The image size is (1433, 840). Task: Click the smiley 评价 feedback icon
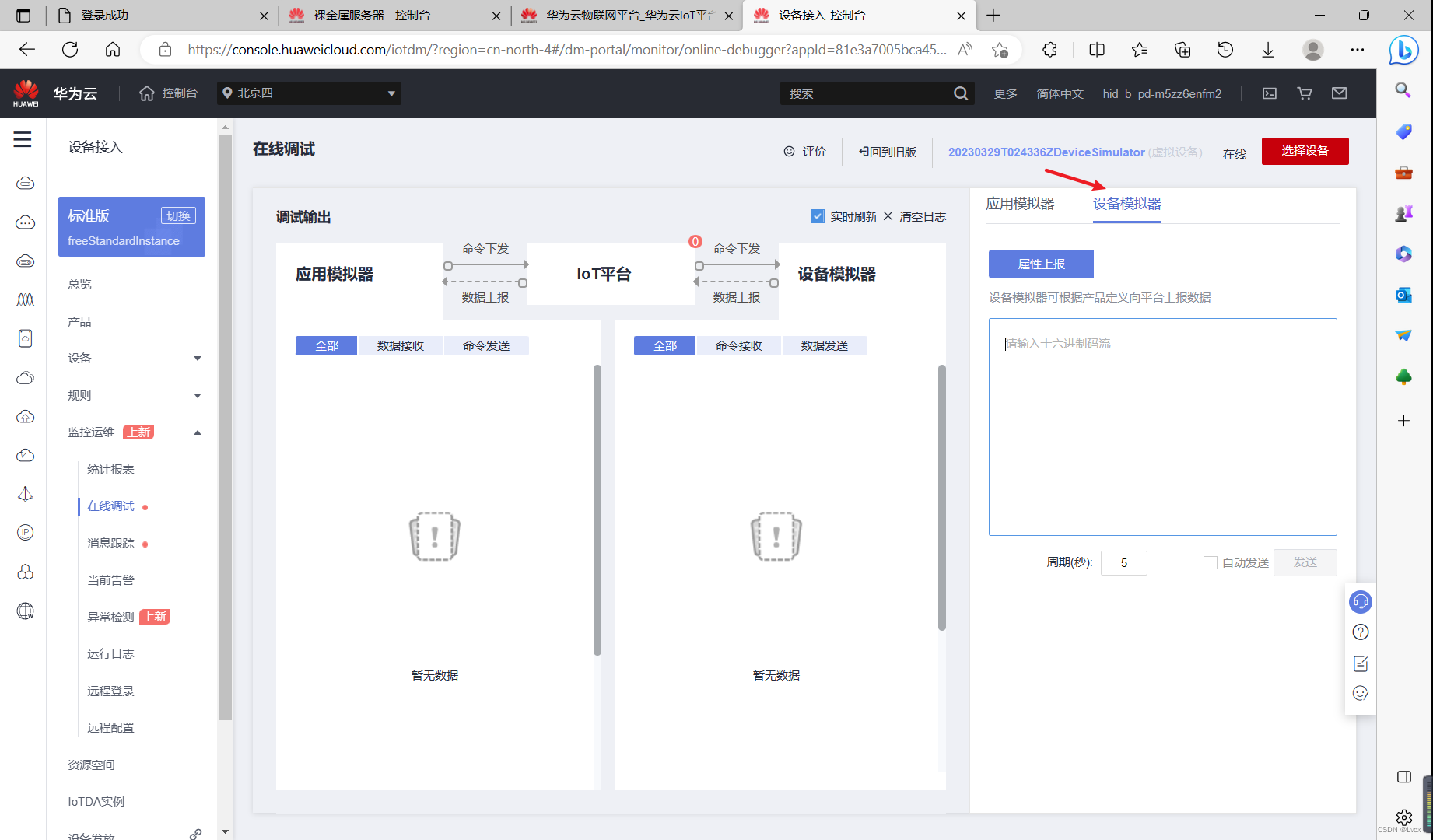coord(789,152)
